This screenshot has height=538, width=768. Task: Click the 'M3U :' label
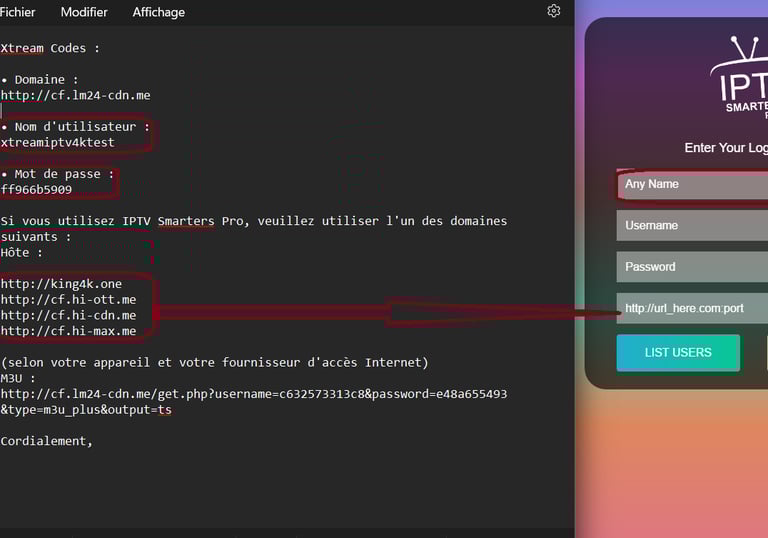18,378
